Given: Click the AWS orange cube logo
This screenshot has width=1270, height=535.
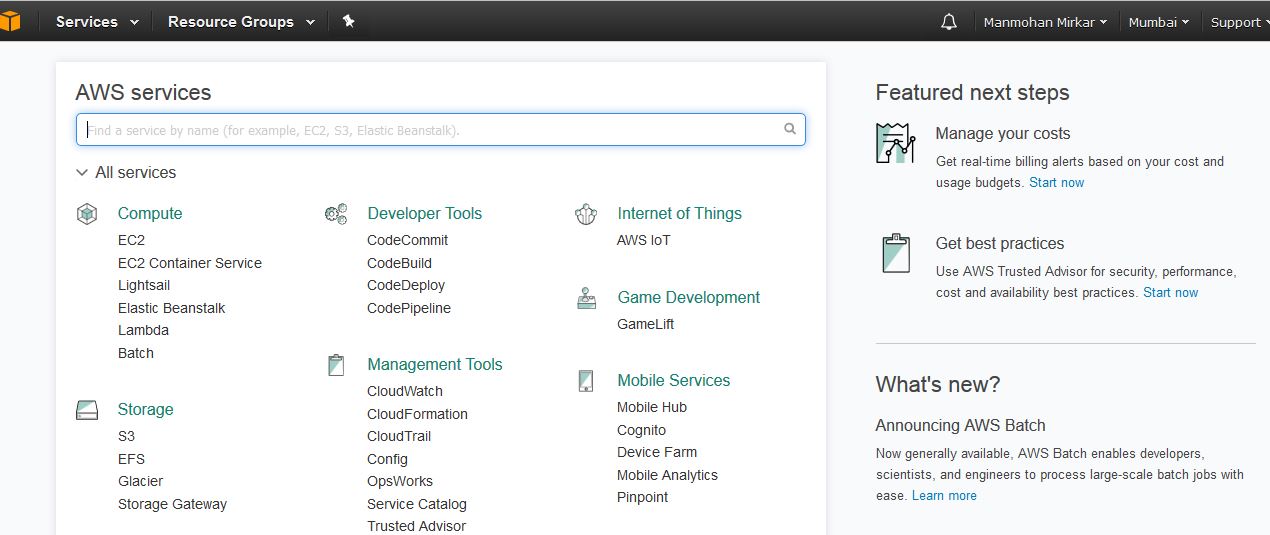Looking at the screenshot, I should pos(8,21).
